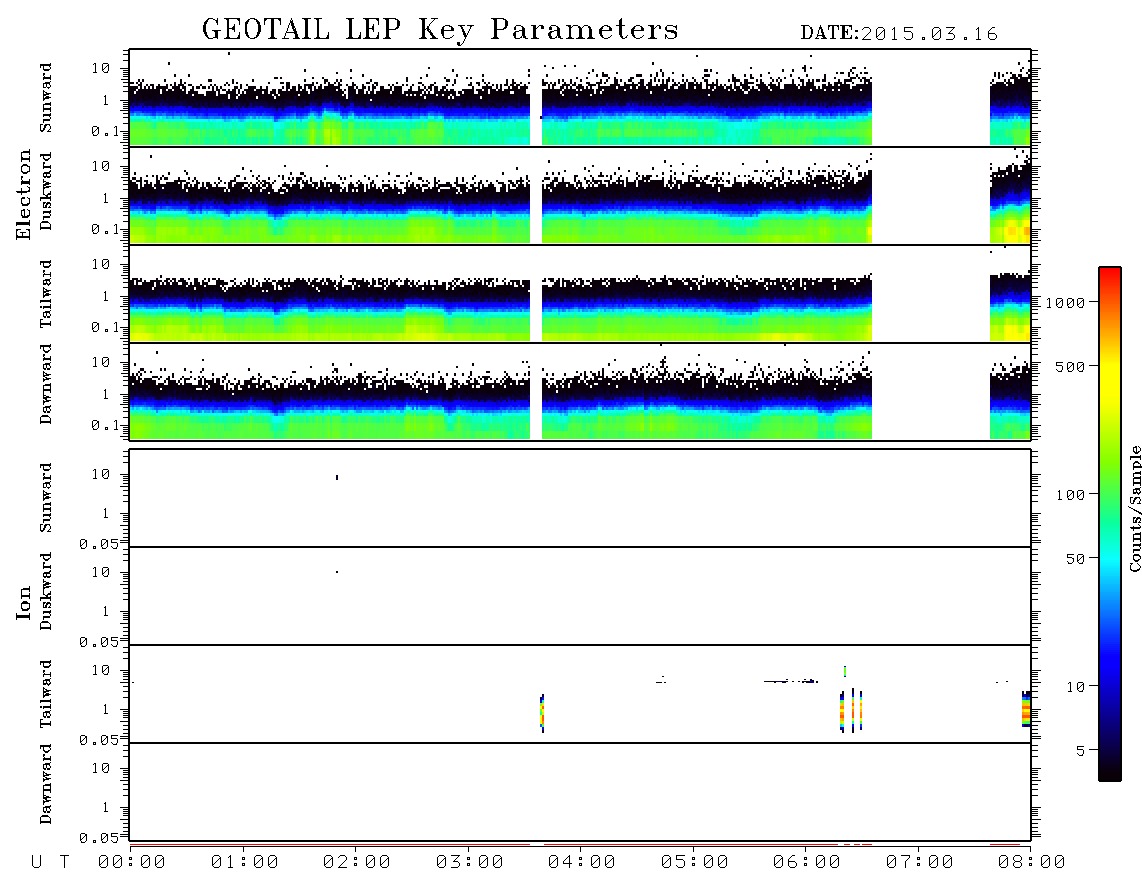Select the Electron "Sunward" panel label
1142x880 pixels.
(46, 98)
